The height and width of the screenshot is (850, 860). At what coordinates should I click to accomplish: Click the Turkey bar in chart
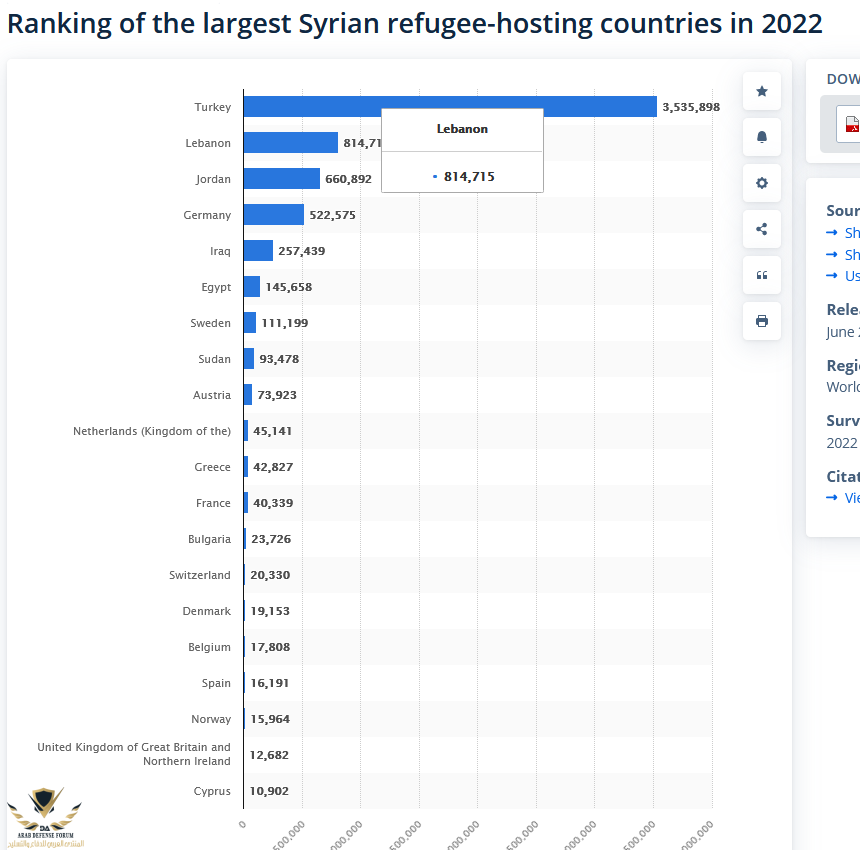450,107
